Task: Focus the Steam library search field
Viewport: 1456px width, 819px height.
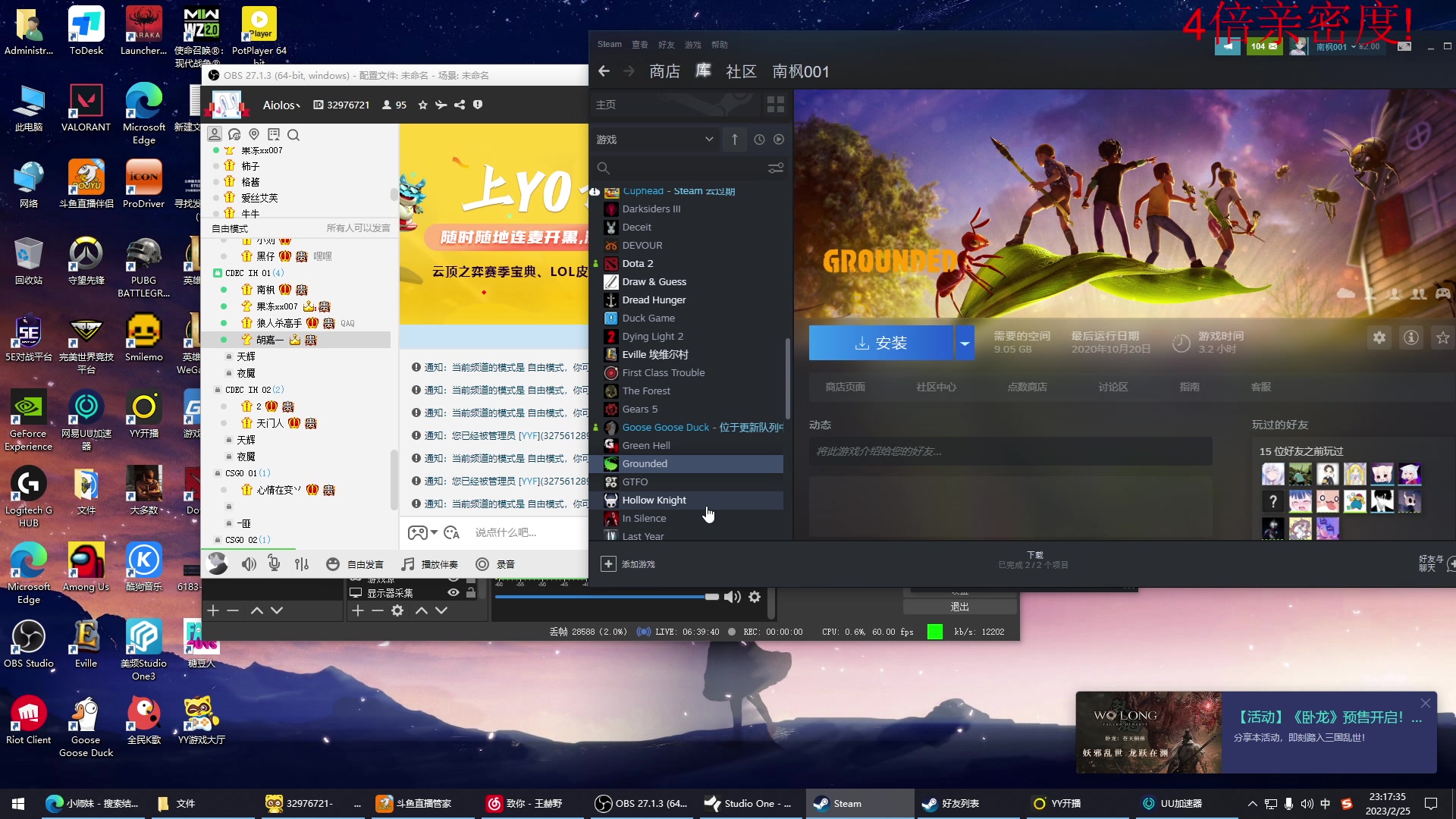Action: [682, 168]
